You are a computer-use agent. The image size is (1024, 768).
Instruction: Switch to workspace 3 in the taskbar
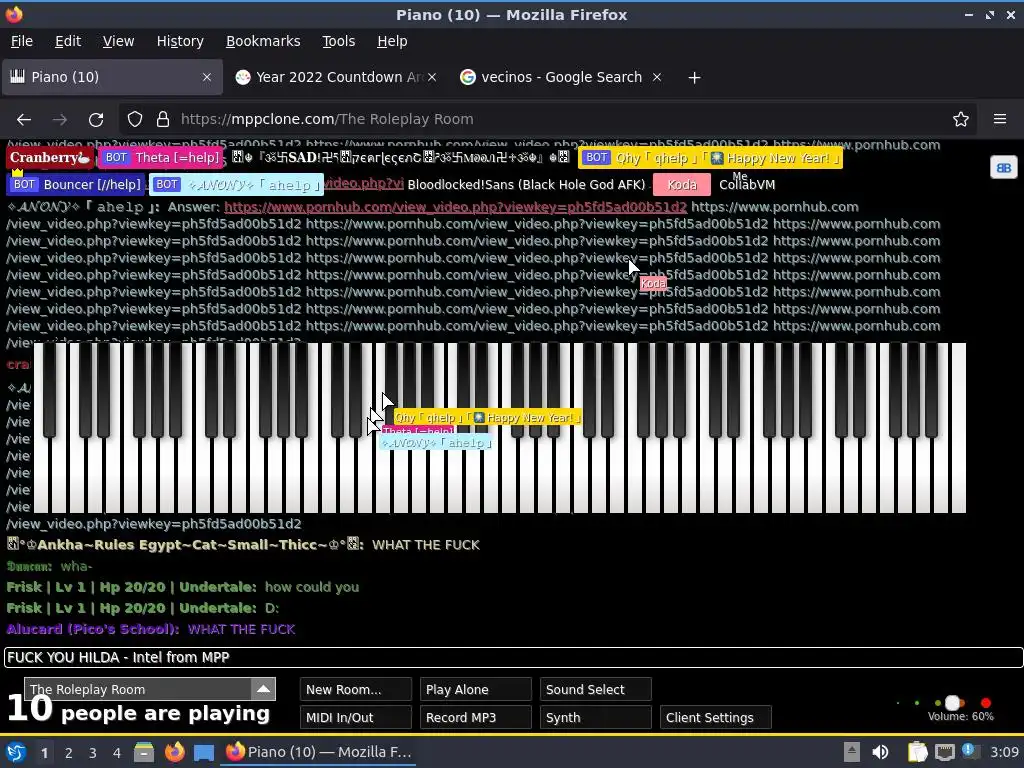(x=93, y=753)
